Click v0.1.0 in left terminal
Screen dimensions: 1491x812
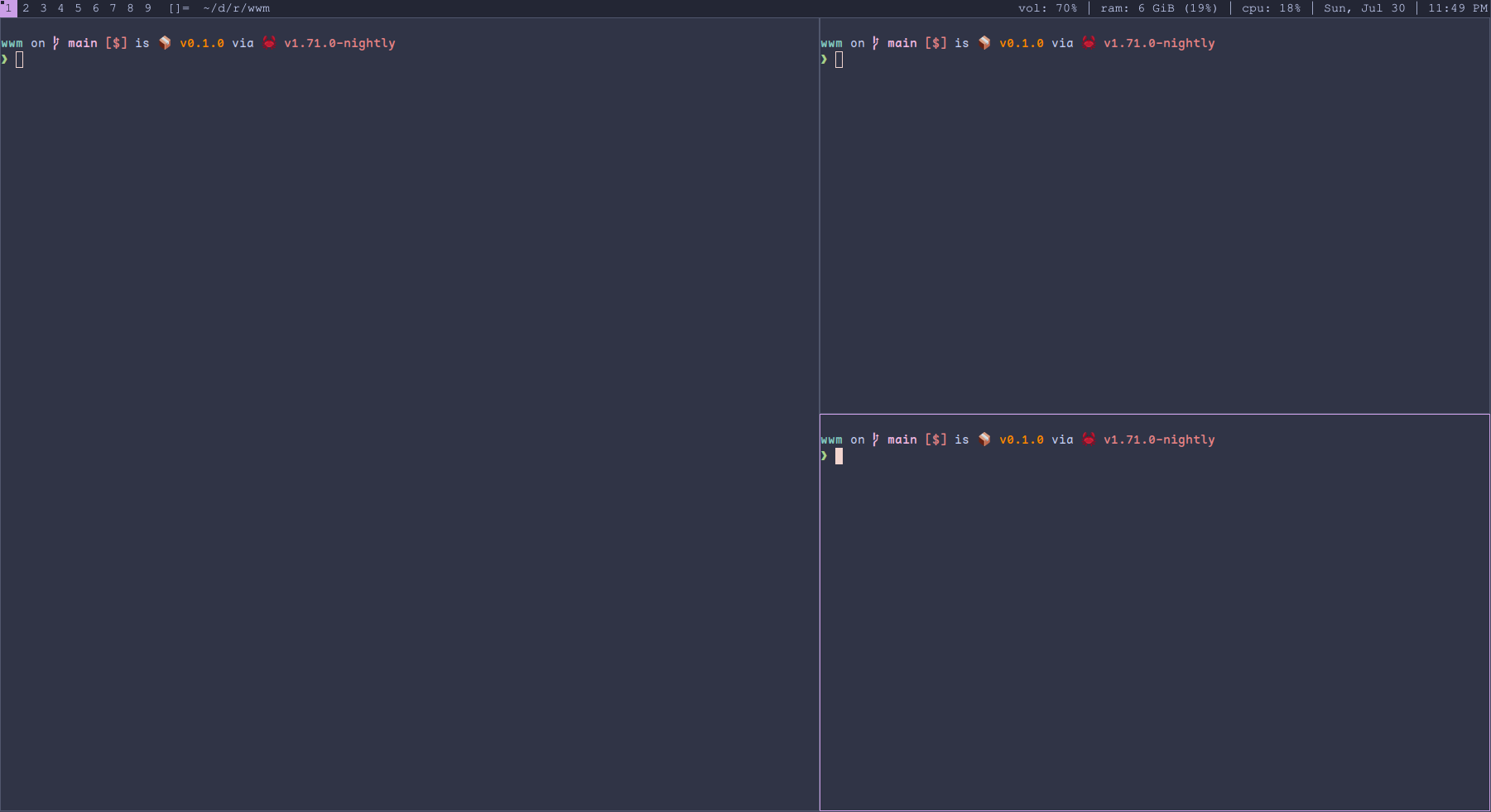(x=202, y=43)
